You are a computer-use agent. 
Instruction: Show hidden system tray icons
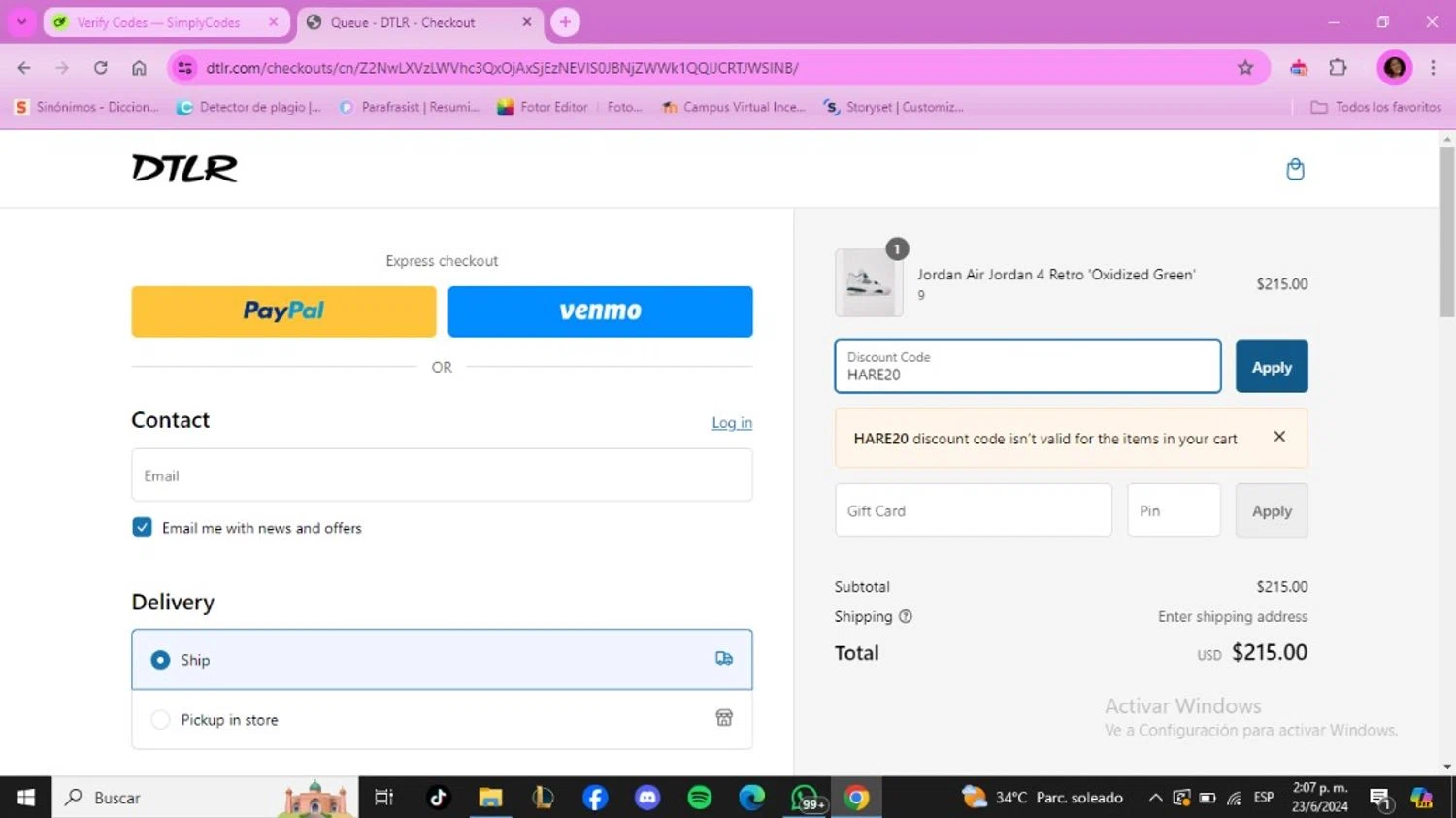point(1155,798)
